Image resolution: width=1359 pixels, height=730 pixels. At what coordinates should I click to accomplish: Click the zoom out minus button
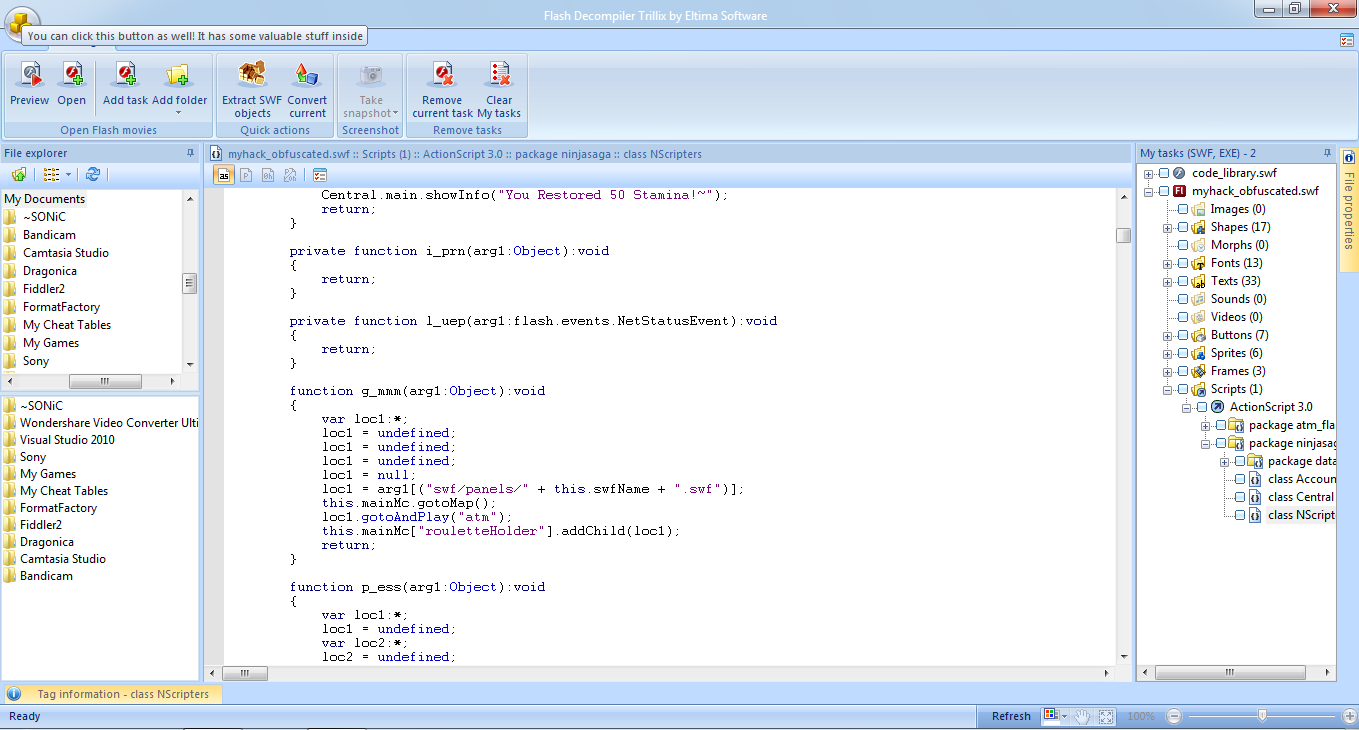[1174, 716]
